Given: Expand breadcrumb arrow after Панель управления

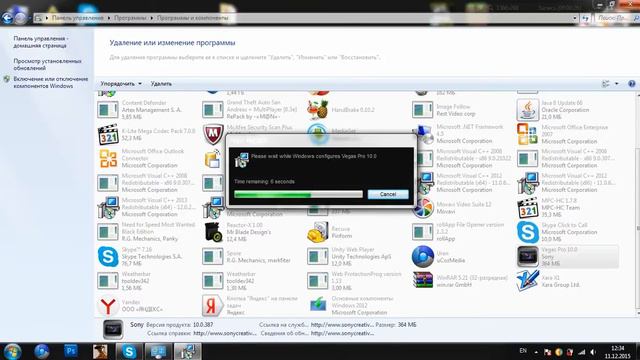Looking at the screenshot, I should coord(109,18).
